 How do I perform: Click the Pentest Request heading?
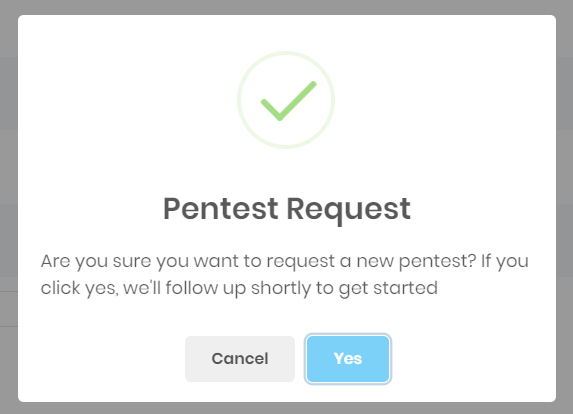(287, 209)
